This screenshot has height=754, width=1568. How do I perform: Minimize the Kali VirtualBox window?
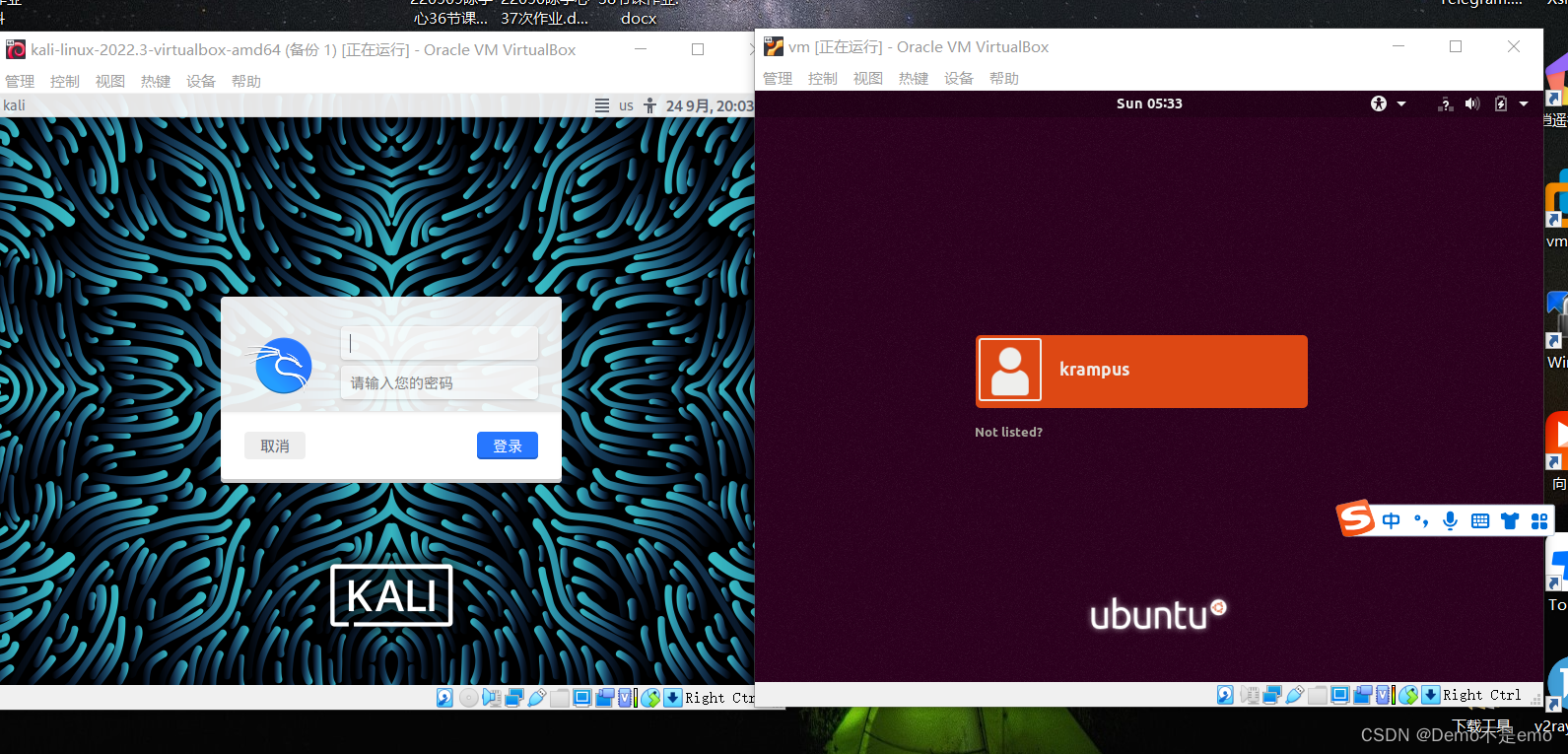click(x=641, y=49)
